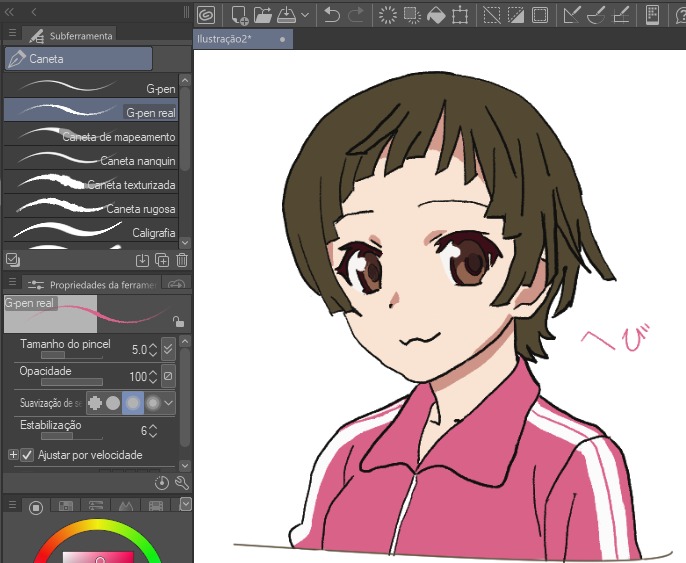Viewport: 686px width, 563px height.
Task: Switch to the Ilustração2* document tab
Action: tap(243, 39)
